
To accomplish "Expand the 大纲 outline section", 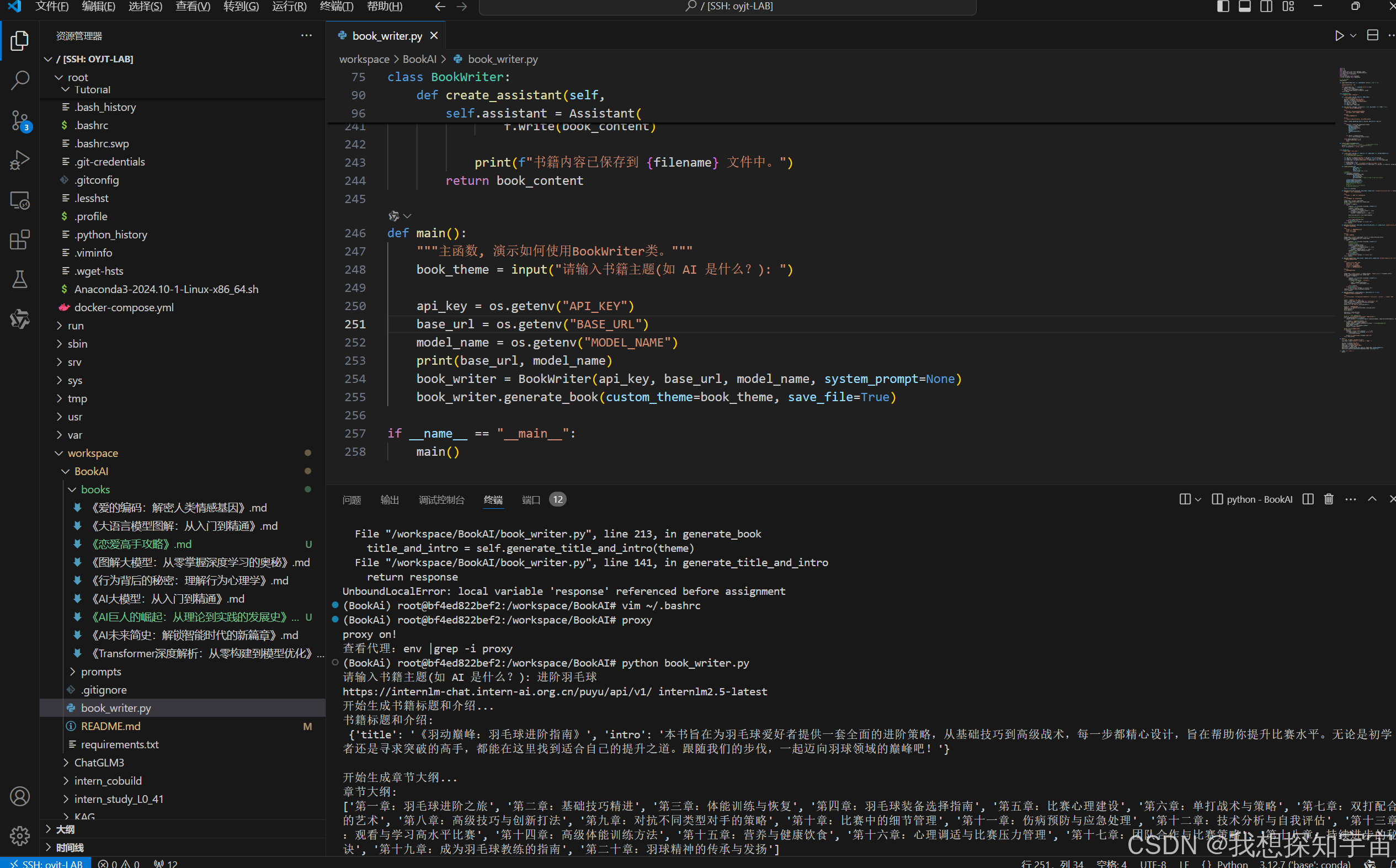I will (x=49, y=829).
